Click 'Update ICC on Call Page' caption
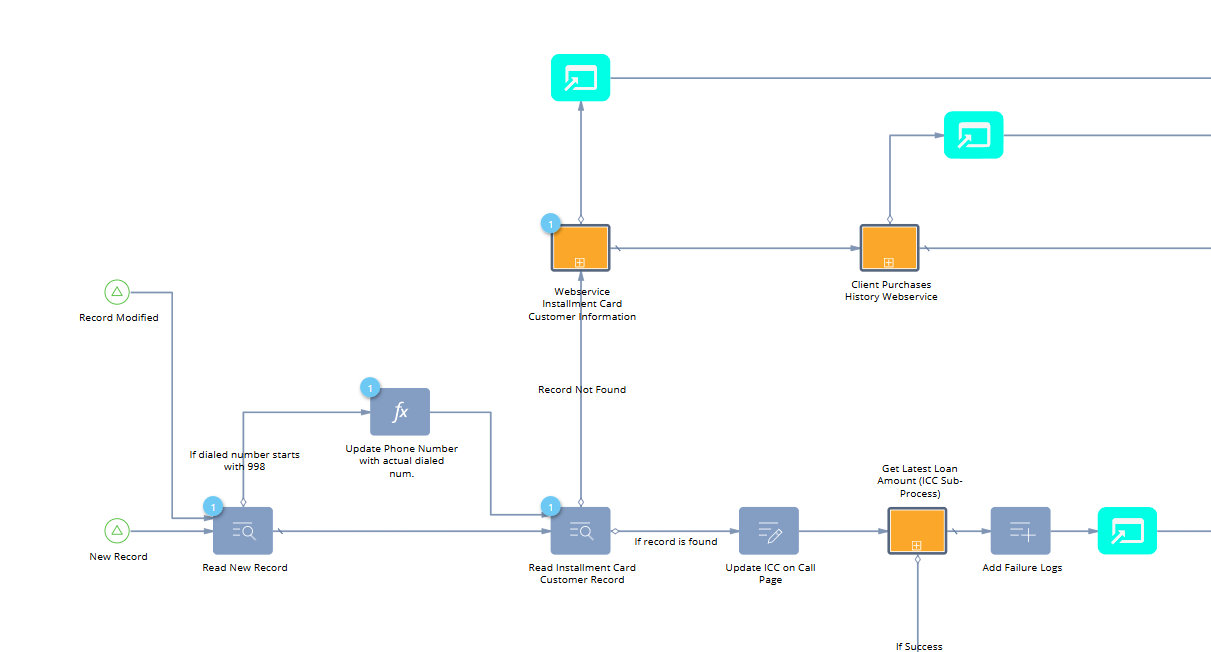 (x=770, y=574)
